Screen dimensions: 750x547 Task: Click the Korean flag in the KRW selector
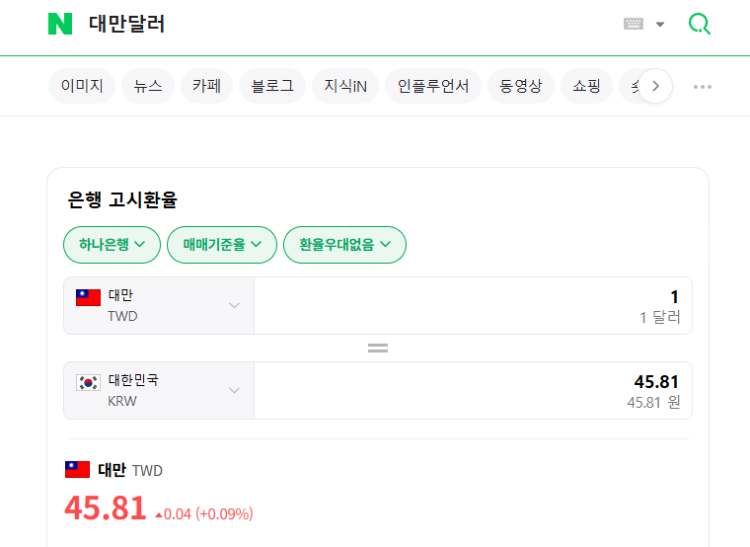pos(88,383)
